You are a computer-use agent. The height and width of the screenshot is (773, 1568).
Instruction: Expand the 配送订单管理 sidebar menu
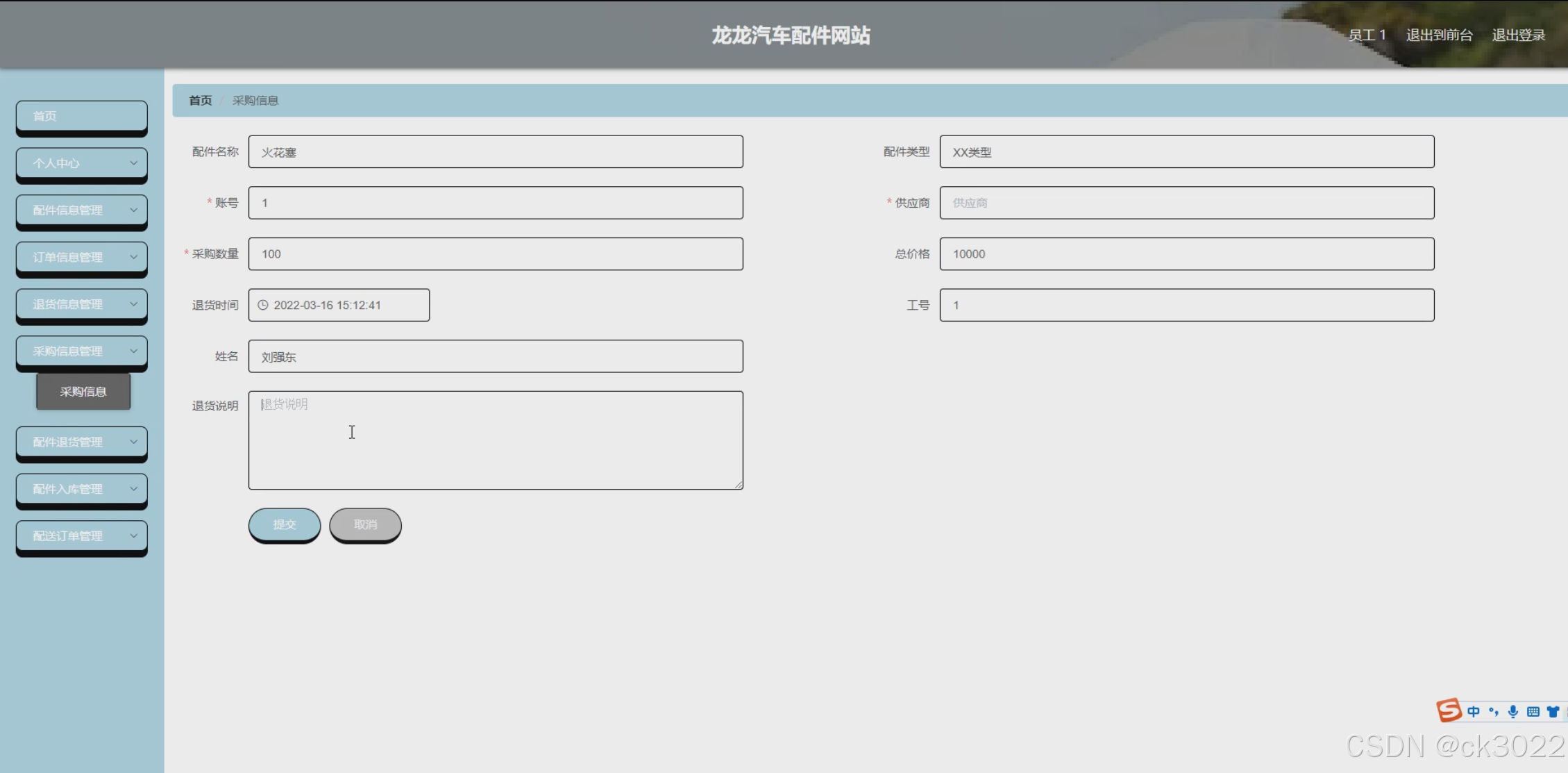point(81,535)
